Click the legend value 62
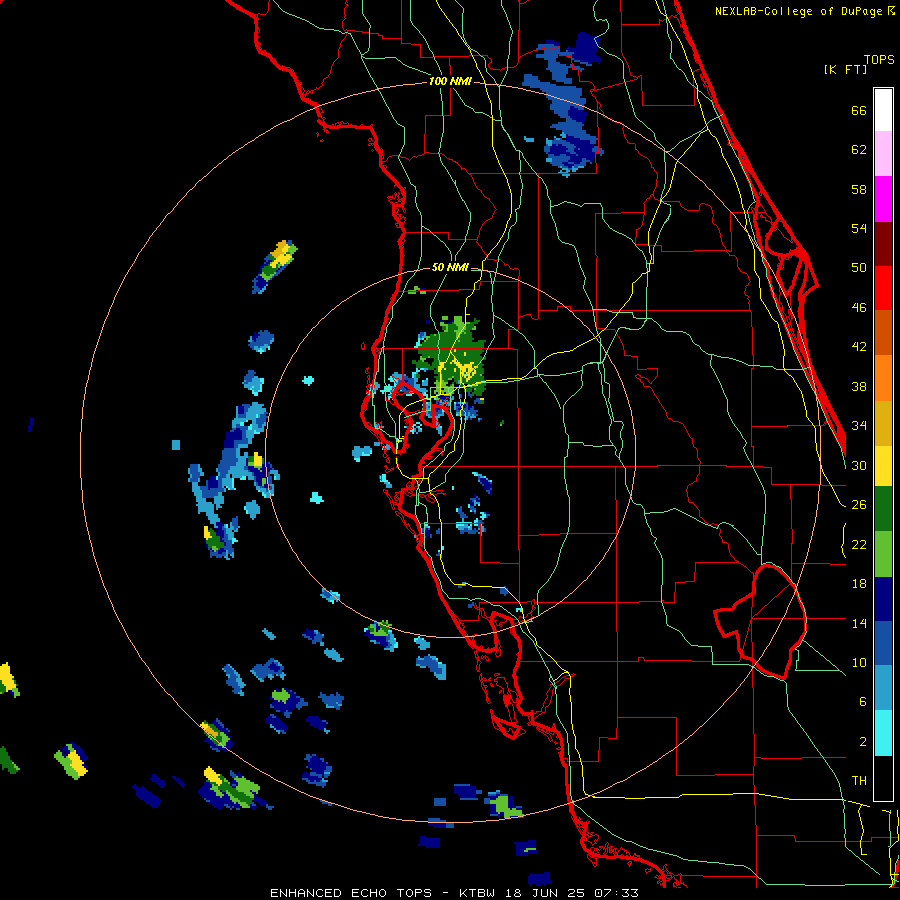Viewport: 900px width, 900px height. [x=859, y=150]
